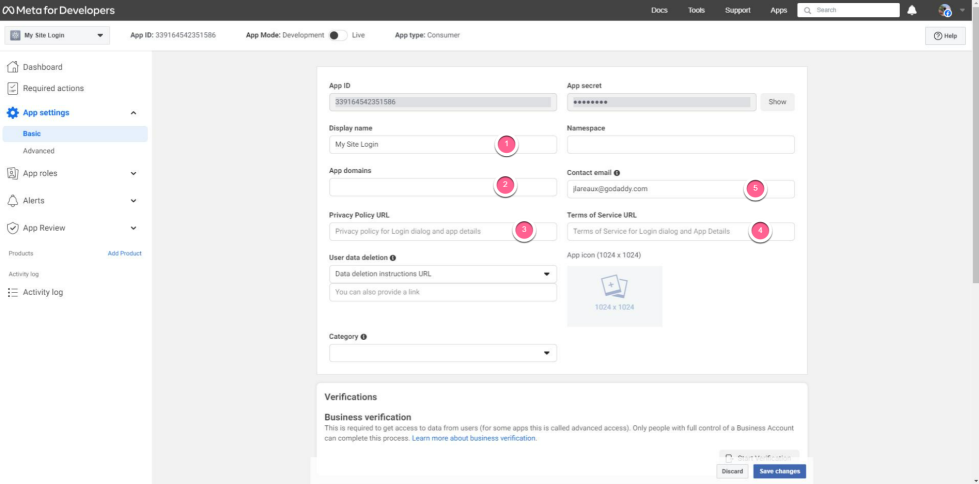Click the Privacy Policy URL field
The image size is (979, 484).
coord(443,231)
